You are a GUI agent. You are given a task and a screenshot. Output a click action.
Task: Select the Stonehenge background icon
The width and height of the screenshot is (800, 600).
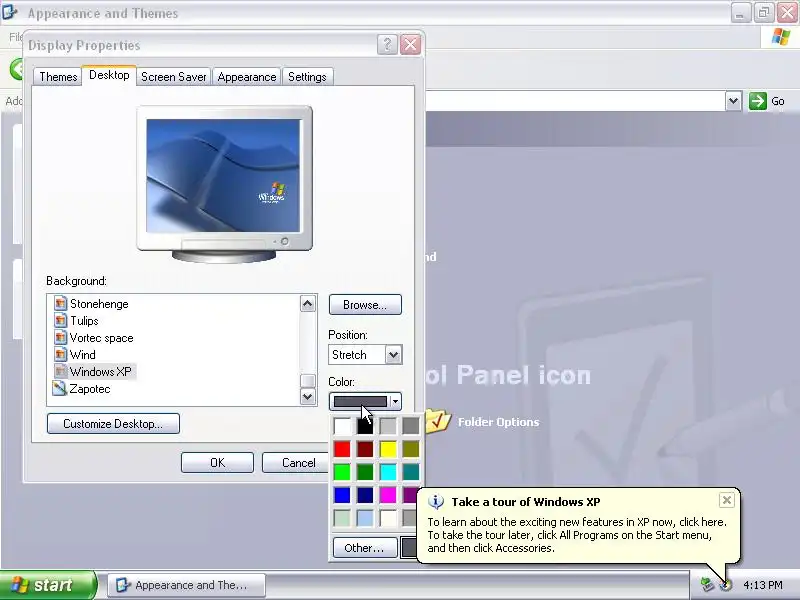(60, 304)
